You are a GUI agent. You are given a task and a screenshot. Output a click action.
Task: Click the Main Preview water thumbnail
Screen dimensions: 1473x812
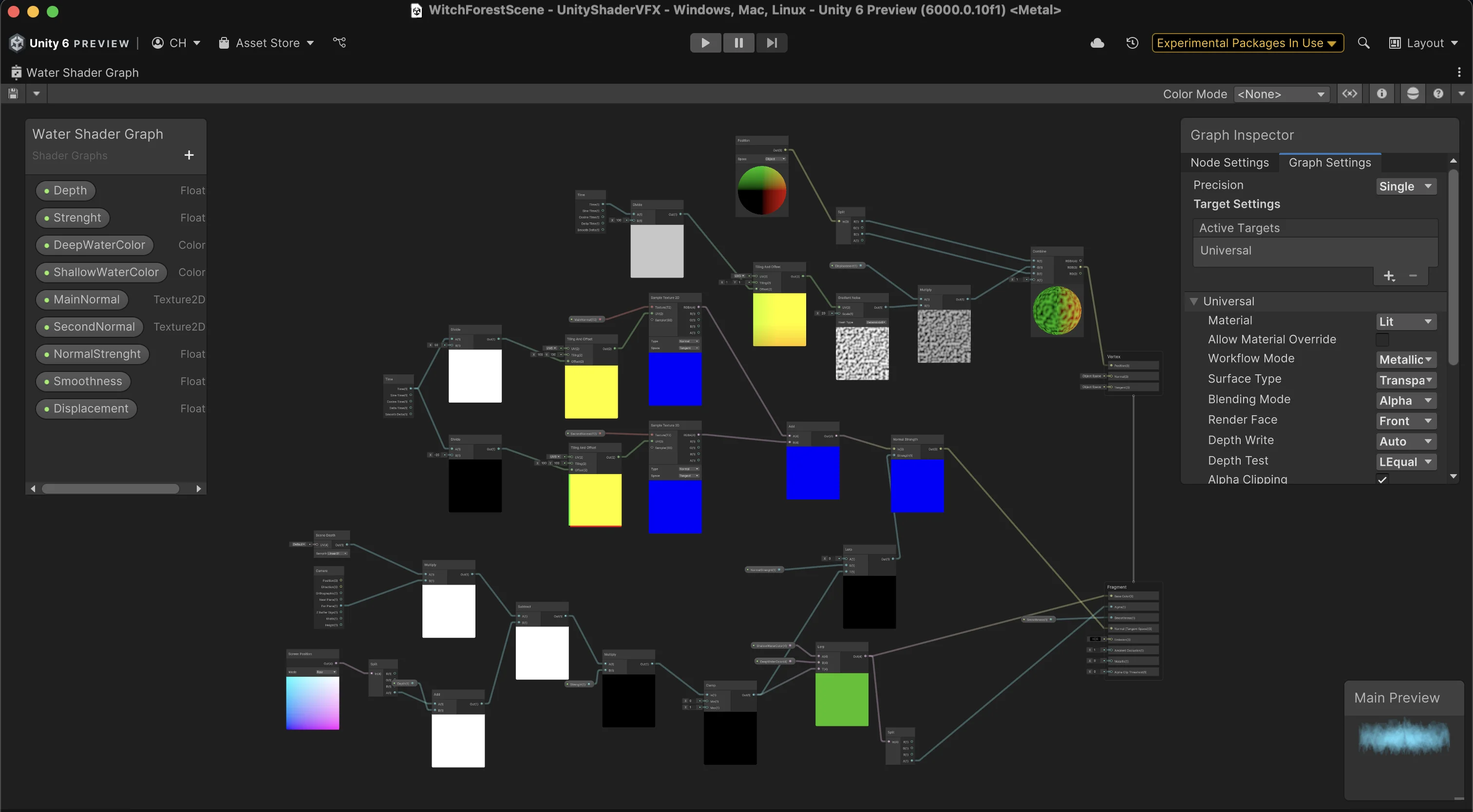click(x=1404, y=736)
